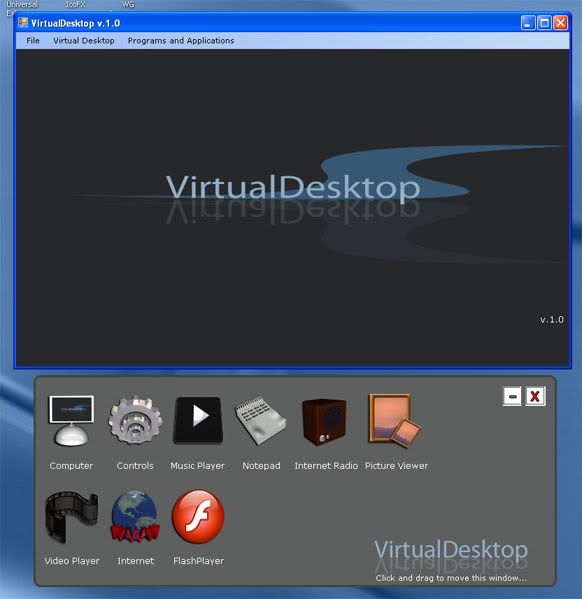
Task: Launch the Video Player film icon
Action: pyautogui.click(x=71, y=517)
